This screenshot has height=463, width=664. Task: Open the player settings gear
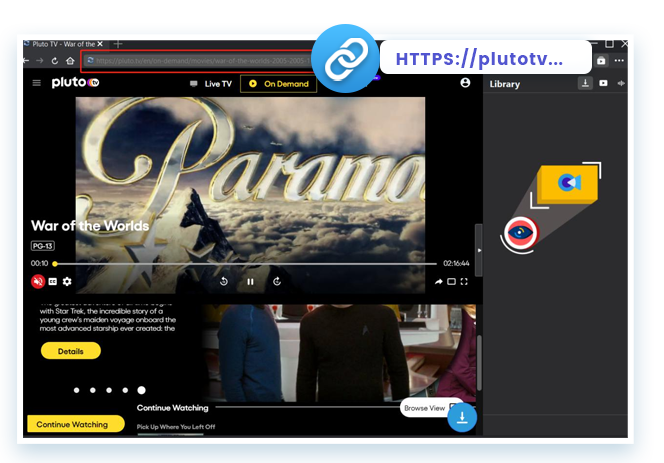coord(67,281)
